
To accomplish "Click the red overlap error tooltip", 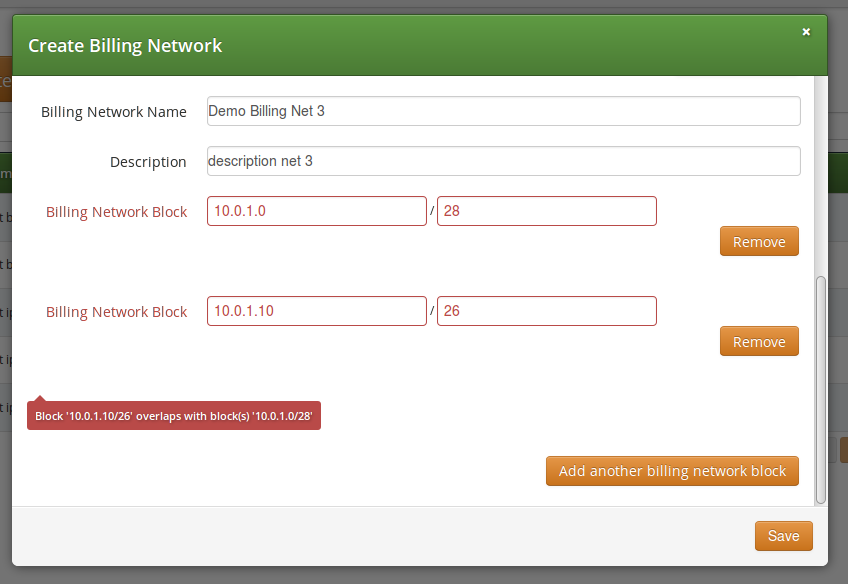I will click(x=174, y=415).
